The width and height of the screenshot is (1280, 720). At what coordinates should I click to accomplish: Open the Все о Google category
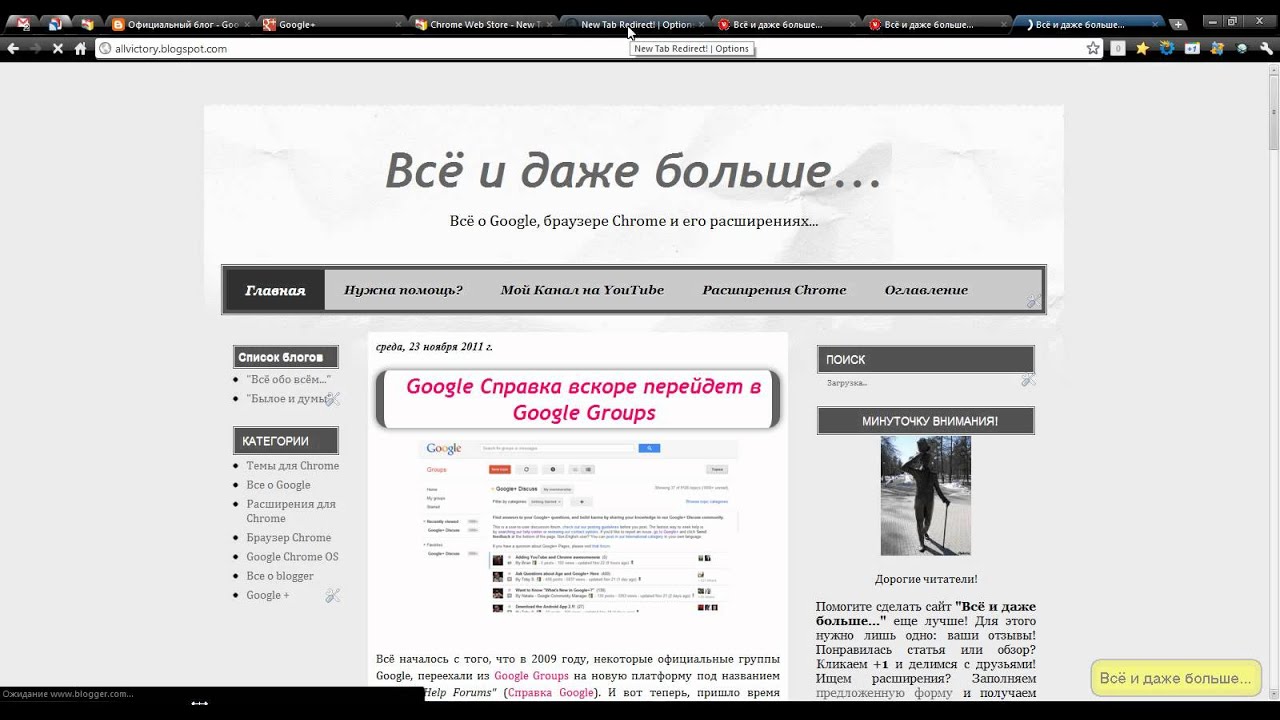coord(278,484)
